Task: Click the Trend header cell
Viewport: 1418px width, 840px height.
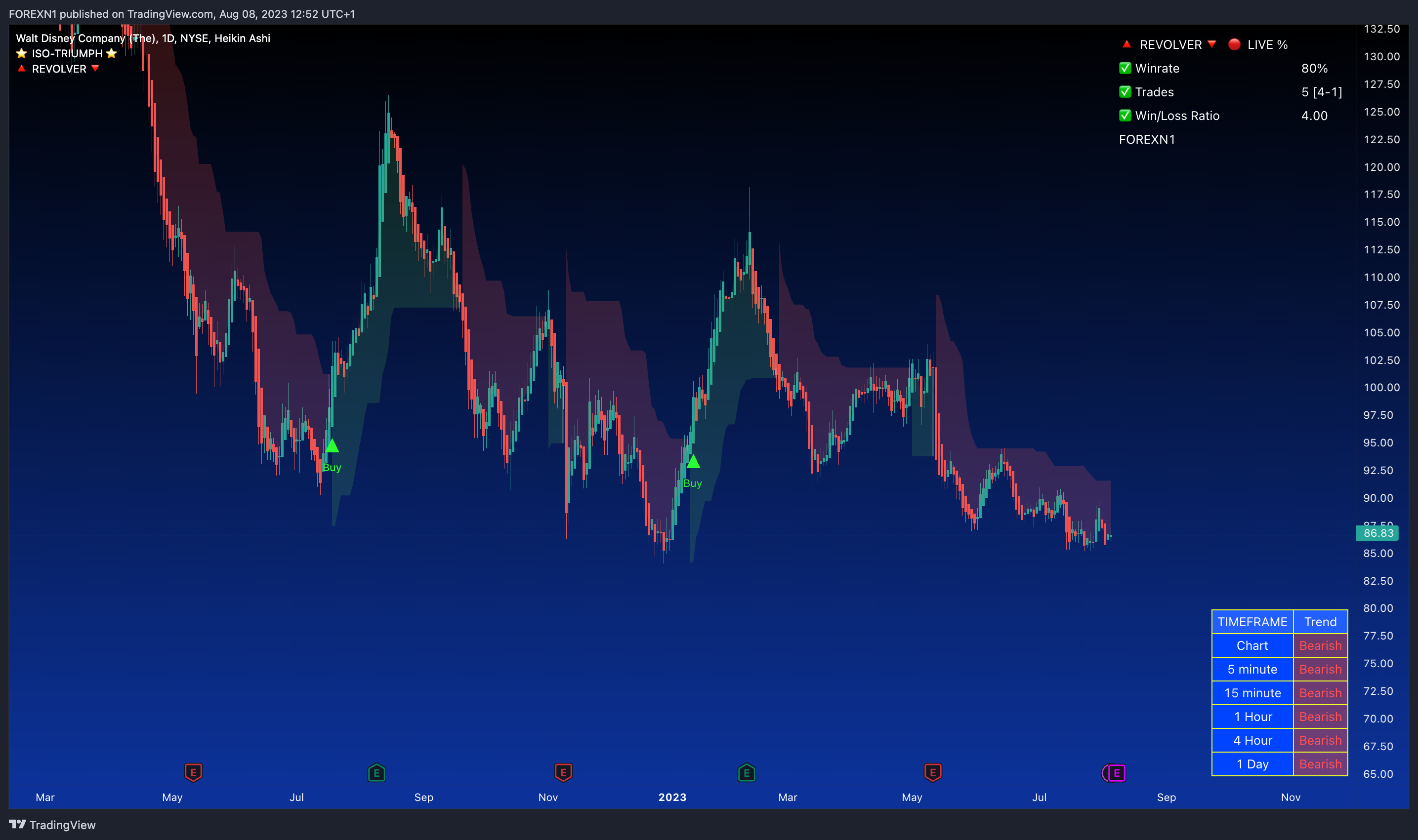Action: click(x=1320, y=622)
